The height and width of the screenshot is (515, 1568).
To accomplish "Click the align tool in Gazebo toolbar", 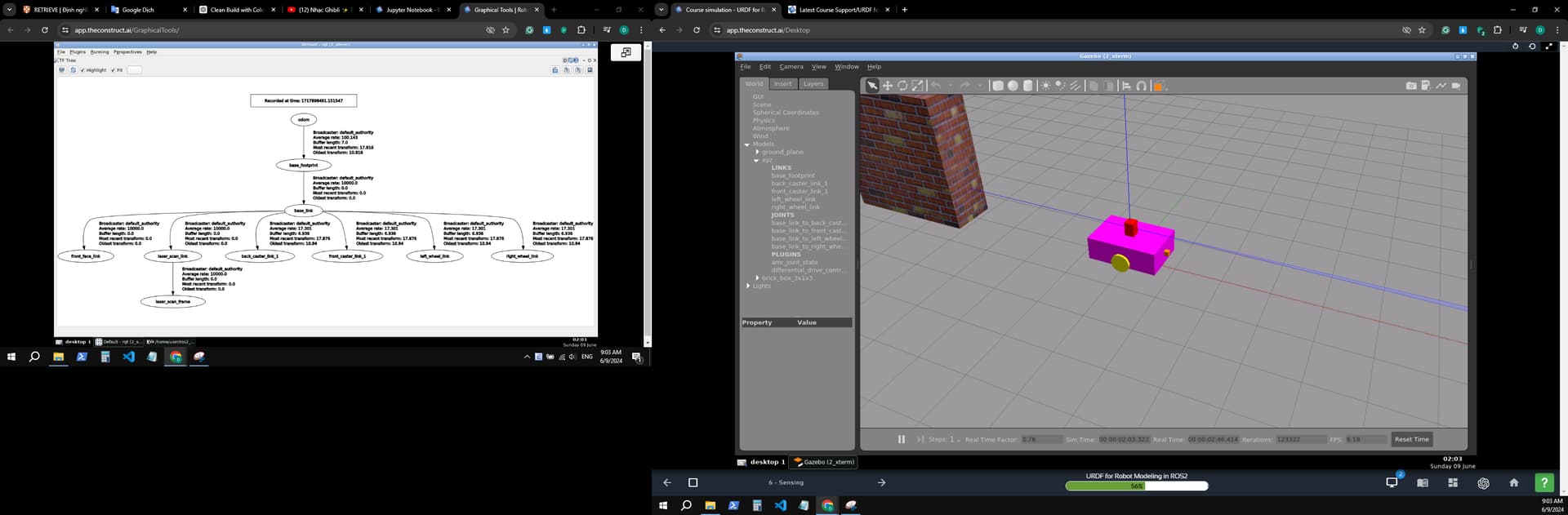I will [1126, 86].
